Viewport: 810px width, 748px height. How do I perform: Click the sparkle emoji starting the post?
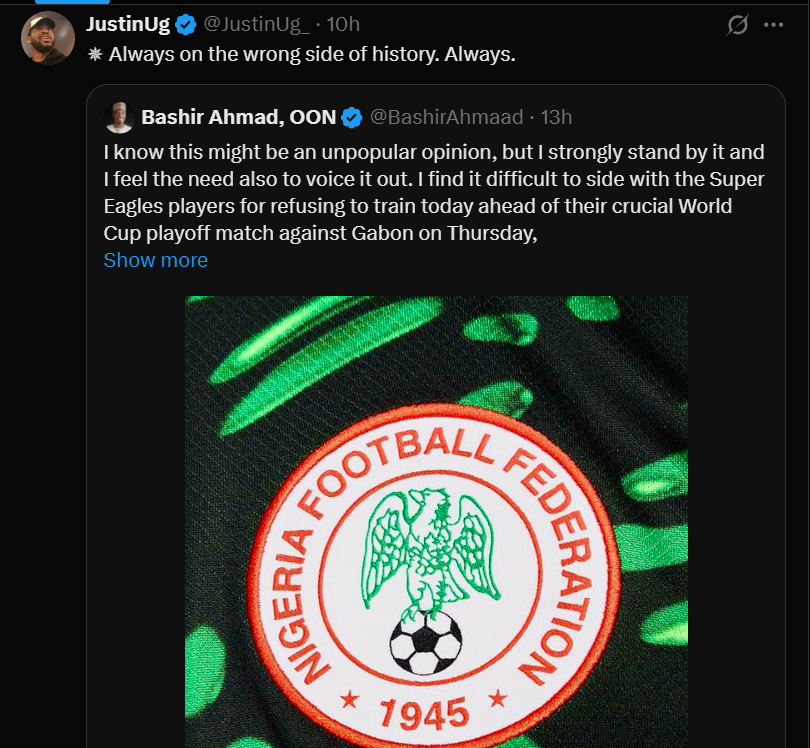(95, 54)
